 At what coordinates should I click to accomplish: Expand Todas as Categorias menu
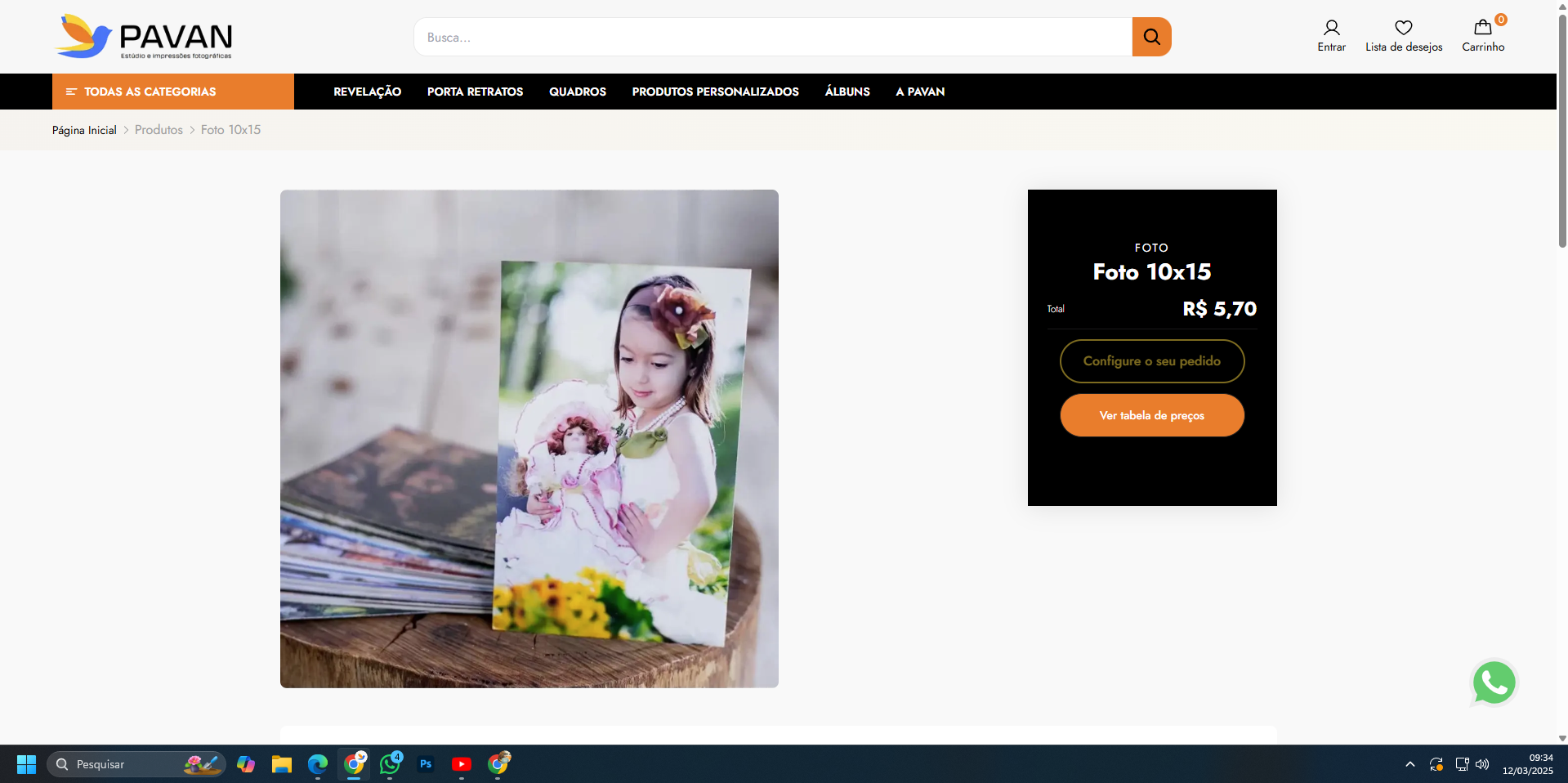coord(172,92)
